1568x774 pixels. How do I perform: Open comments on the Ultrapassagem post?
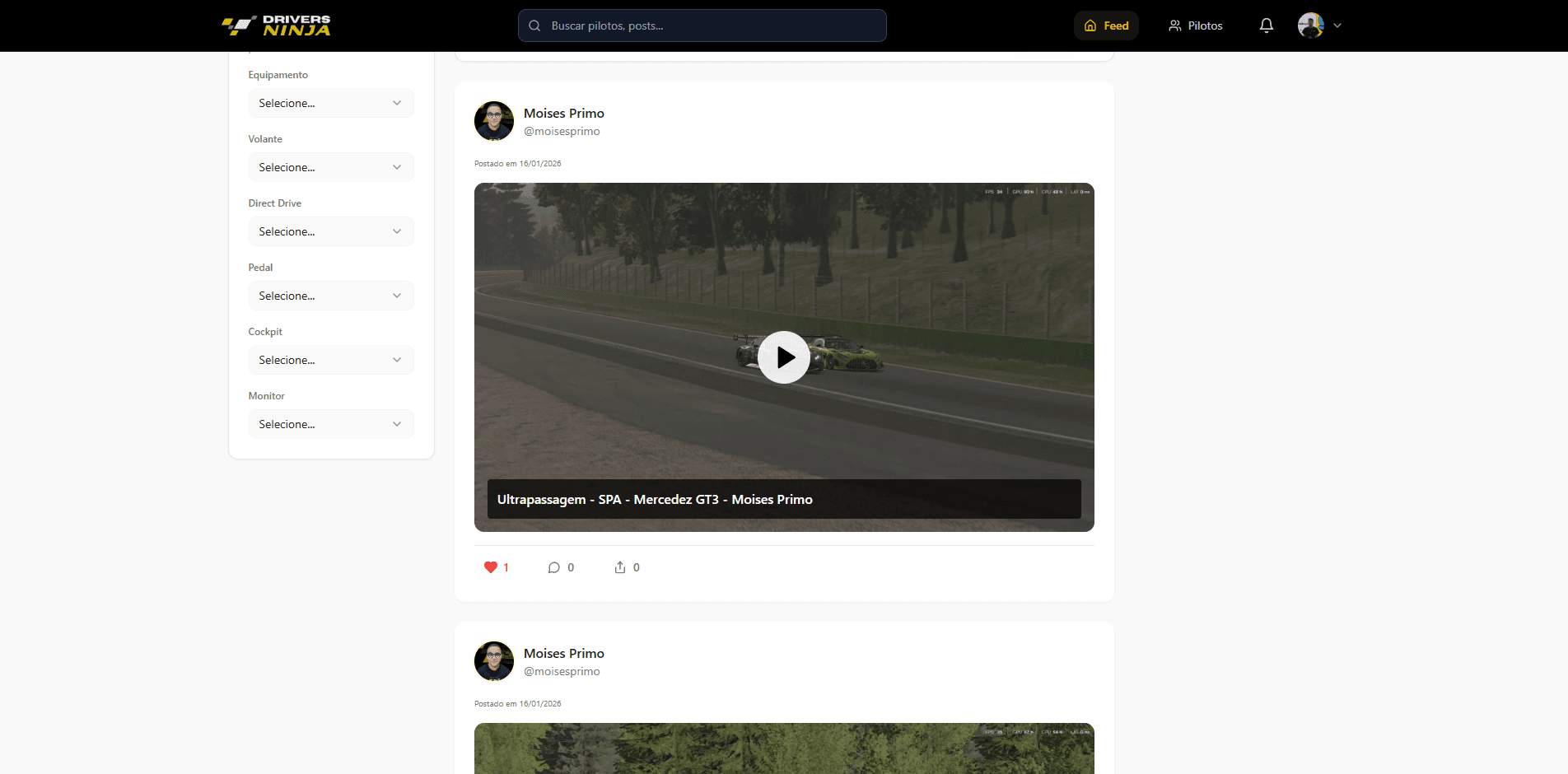554,567
